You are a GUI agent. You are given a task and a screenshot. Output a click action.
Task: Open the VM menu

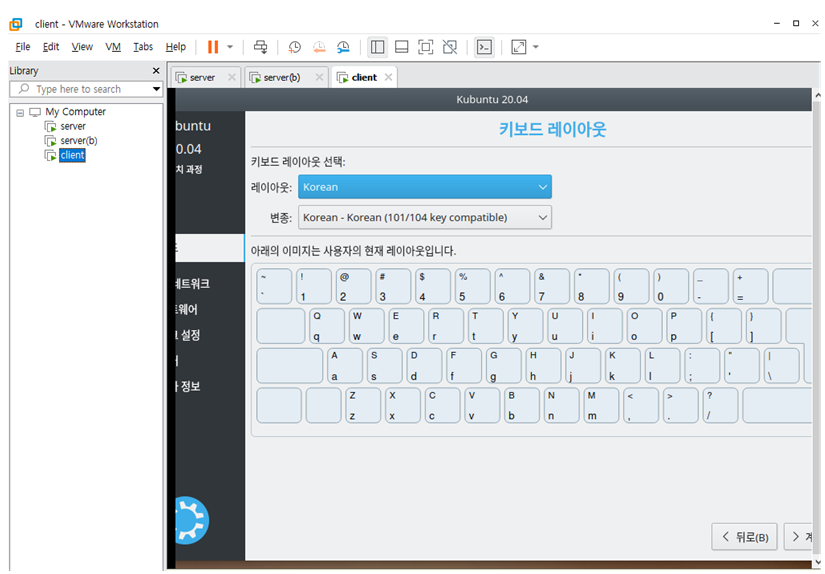click(113, 47)
